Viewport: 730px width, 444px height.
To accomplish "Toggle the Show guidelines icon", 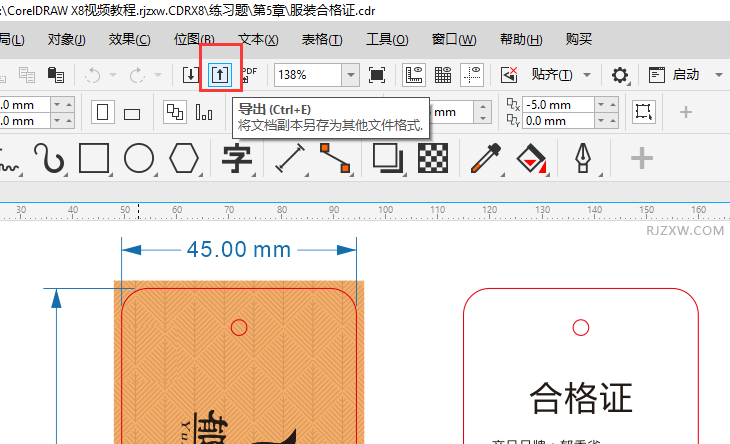I will pos(472,74).
